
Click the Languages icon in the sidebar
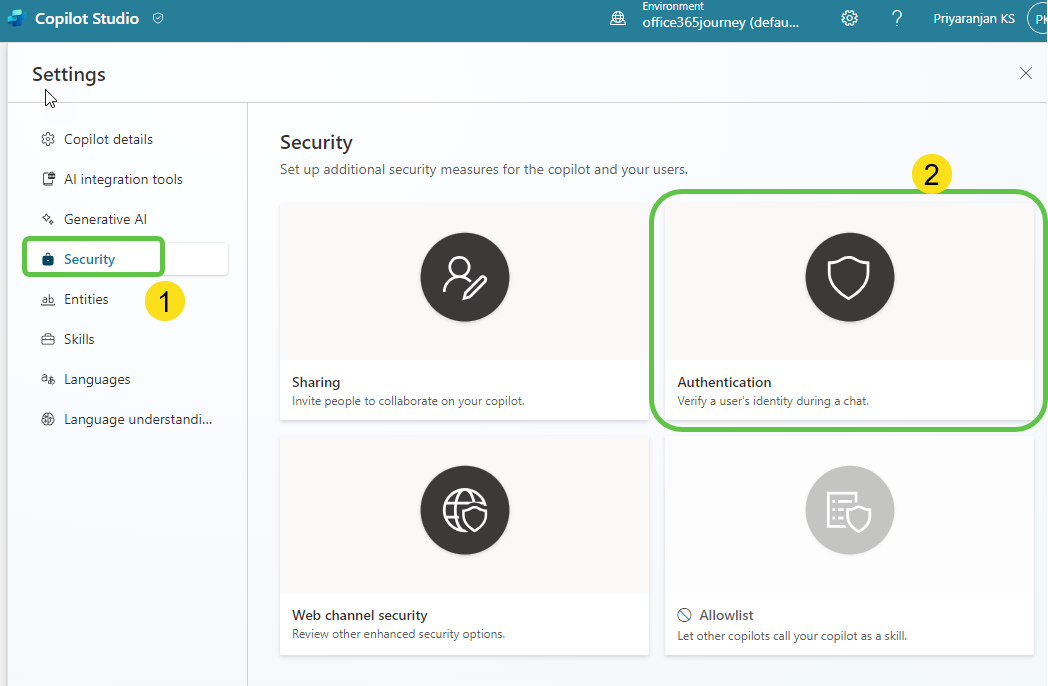coord(46,378)
